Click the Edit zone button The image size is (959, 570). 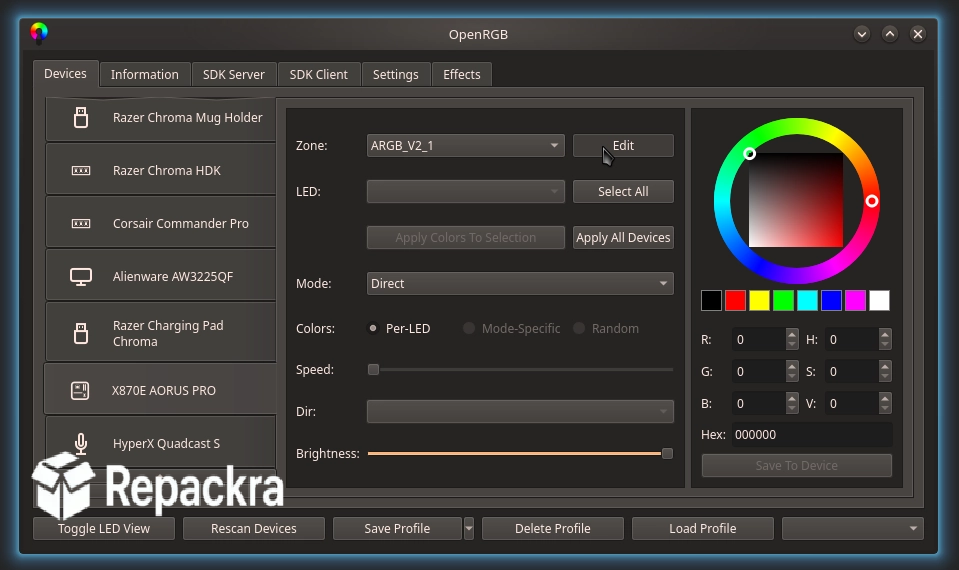click(x=623, y=146)
